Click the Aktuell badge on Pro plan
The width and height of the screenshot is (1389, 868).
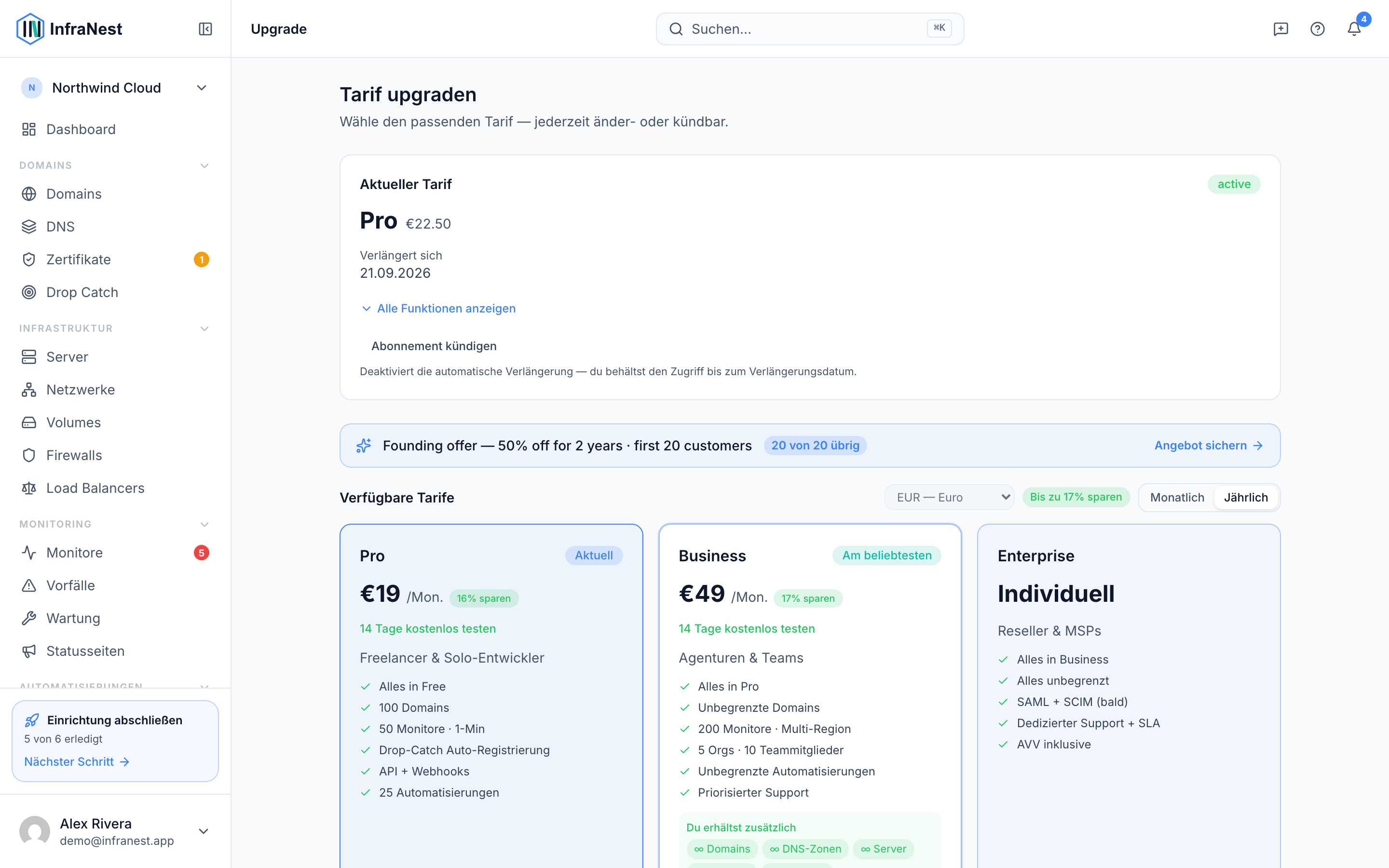[x=594, y=556]
